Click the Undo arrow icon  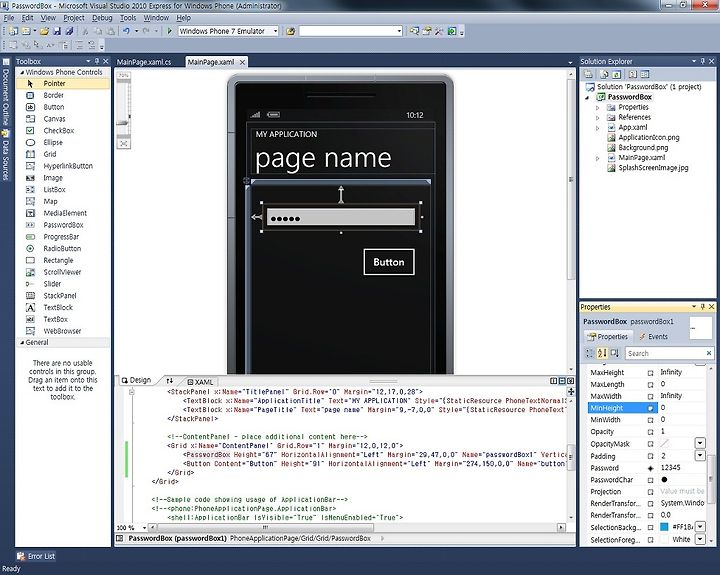pyautogui.click(x=126, y=31)
